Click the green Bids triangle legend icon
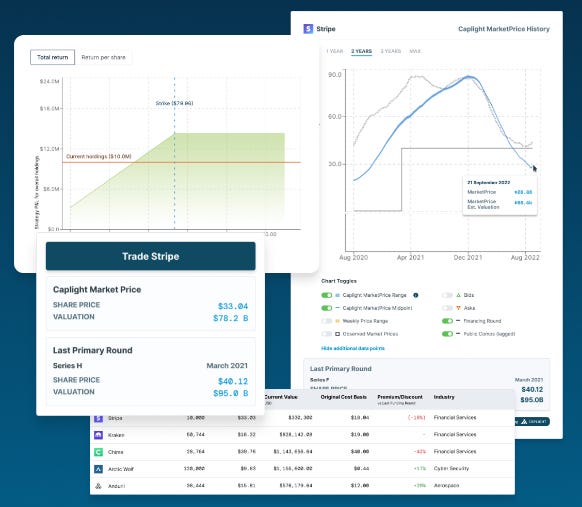 pos(458,295)
